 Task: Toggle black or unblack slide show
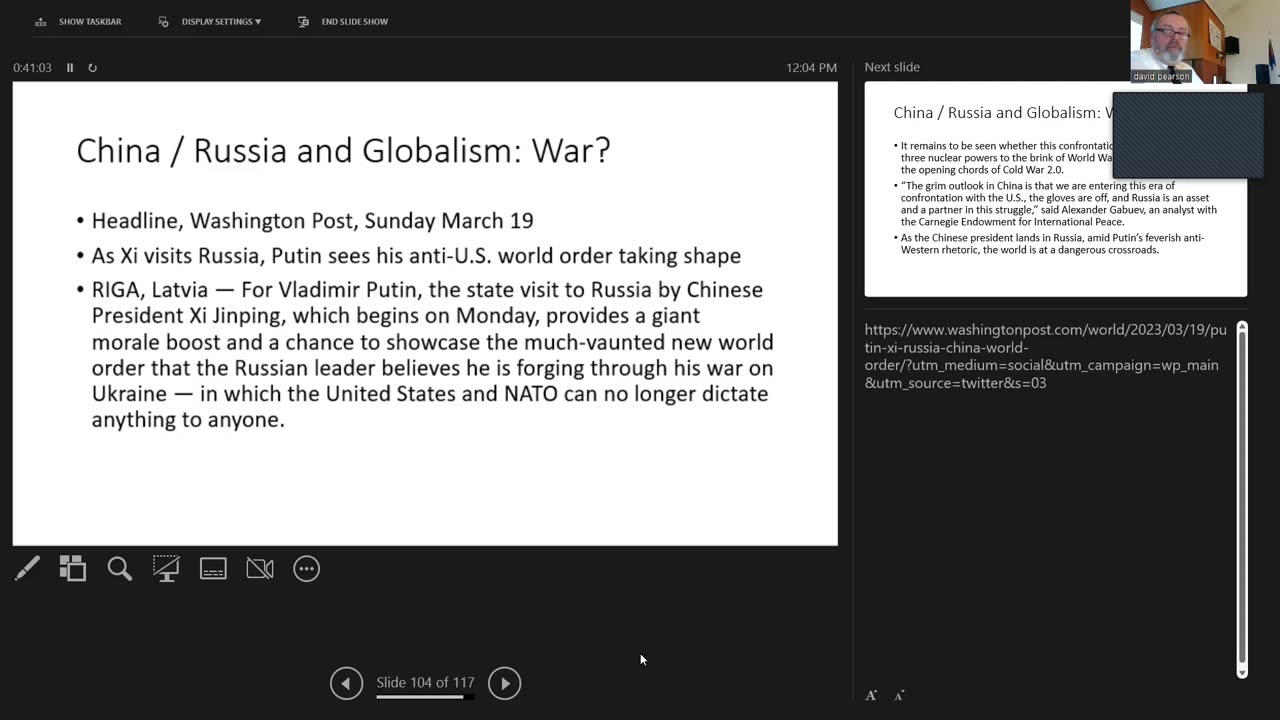166,569
